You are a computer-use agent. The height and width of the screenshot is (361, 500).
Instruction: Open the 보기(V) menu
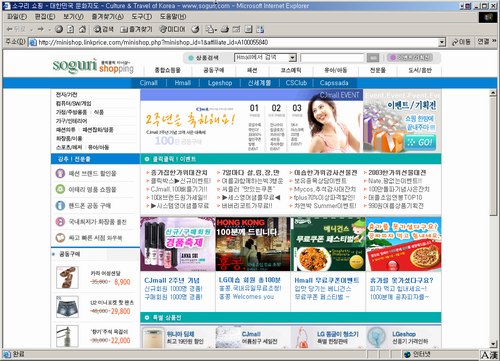pos(73,16)
